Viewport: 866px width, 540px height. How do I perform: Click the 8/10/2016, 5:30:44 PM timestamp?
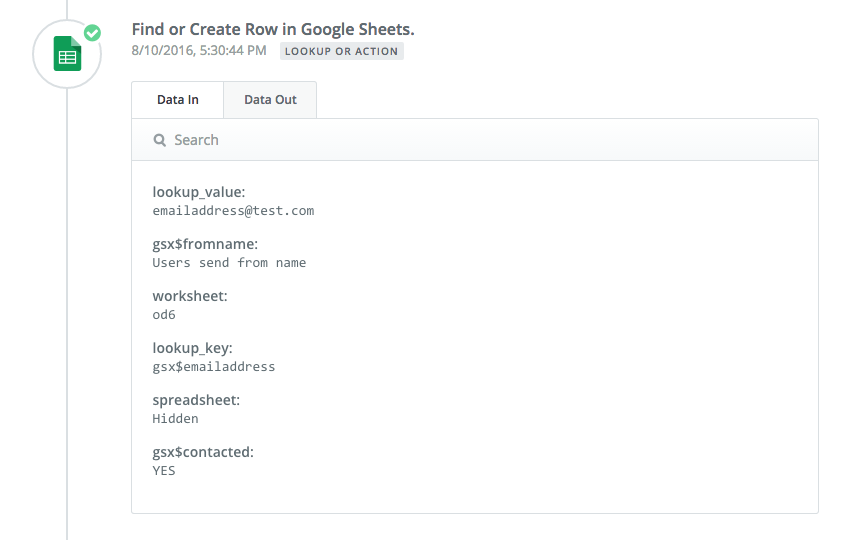(x=199, y=51)
